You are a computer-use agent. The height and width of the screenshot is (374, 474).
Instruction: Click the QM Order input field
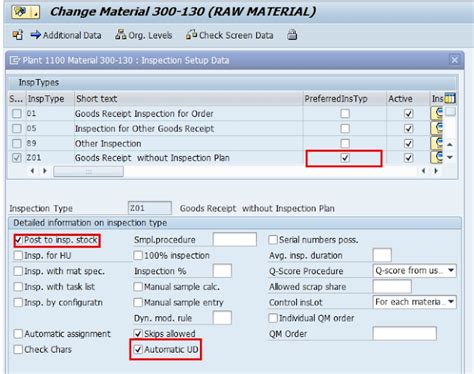coord(405,333)
